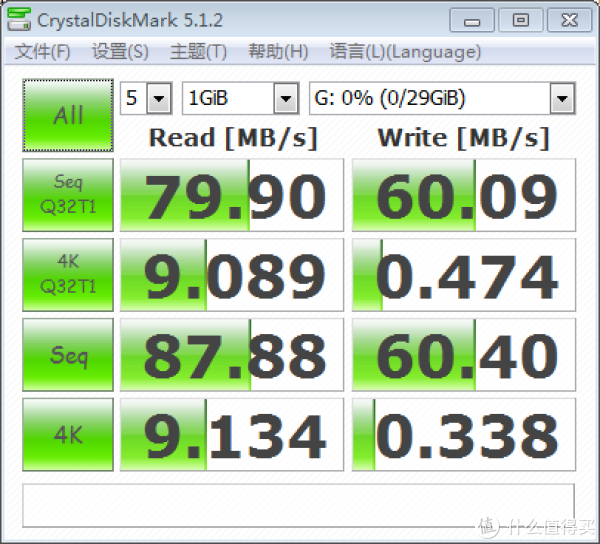The image size is (600, 544).
Task: Open the 设置(S) menu
Action: (x=120, y=52)
